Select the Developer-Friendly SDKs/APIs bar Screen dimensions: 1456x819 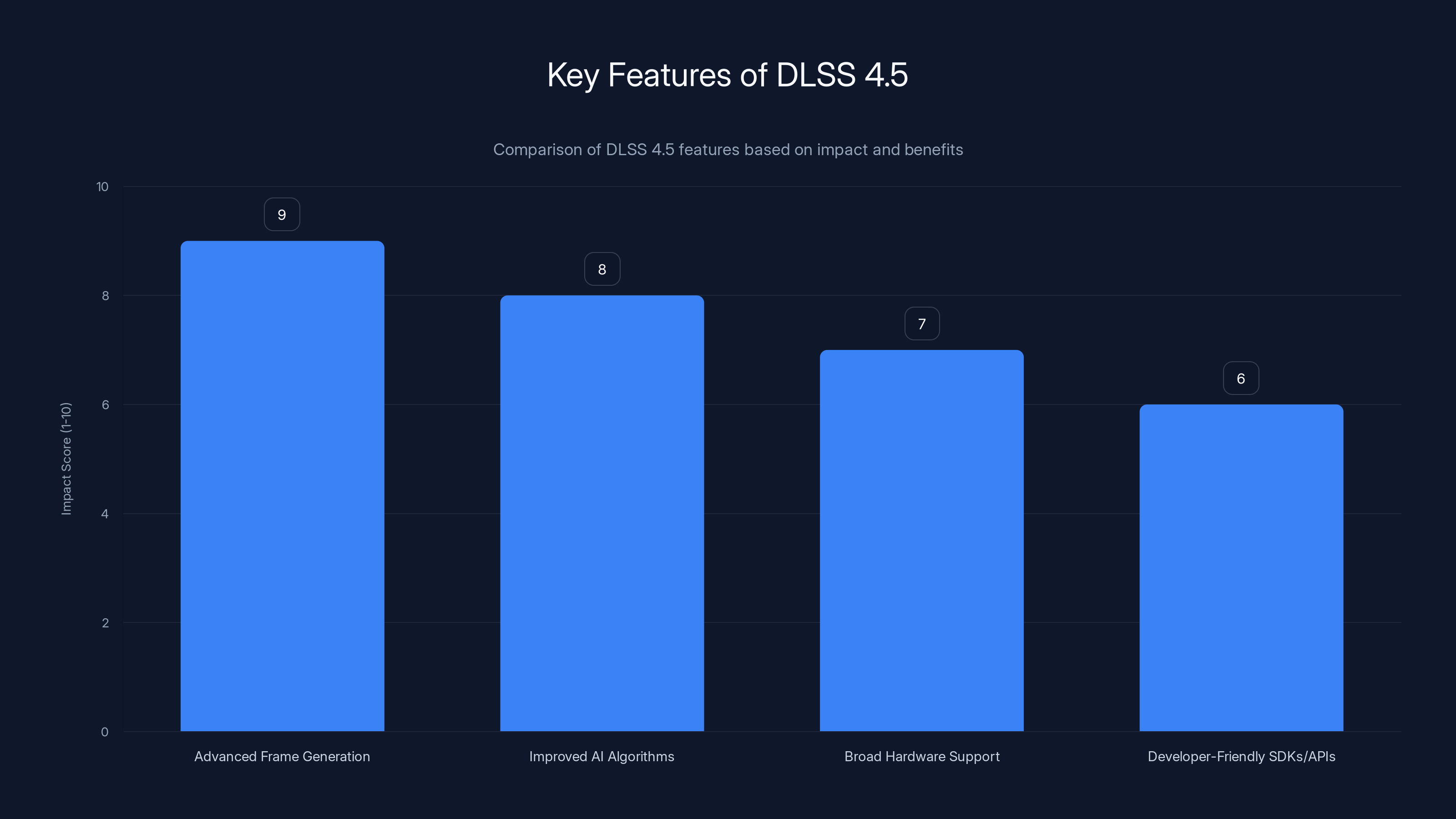tap(1241, 567)
